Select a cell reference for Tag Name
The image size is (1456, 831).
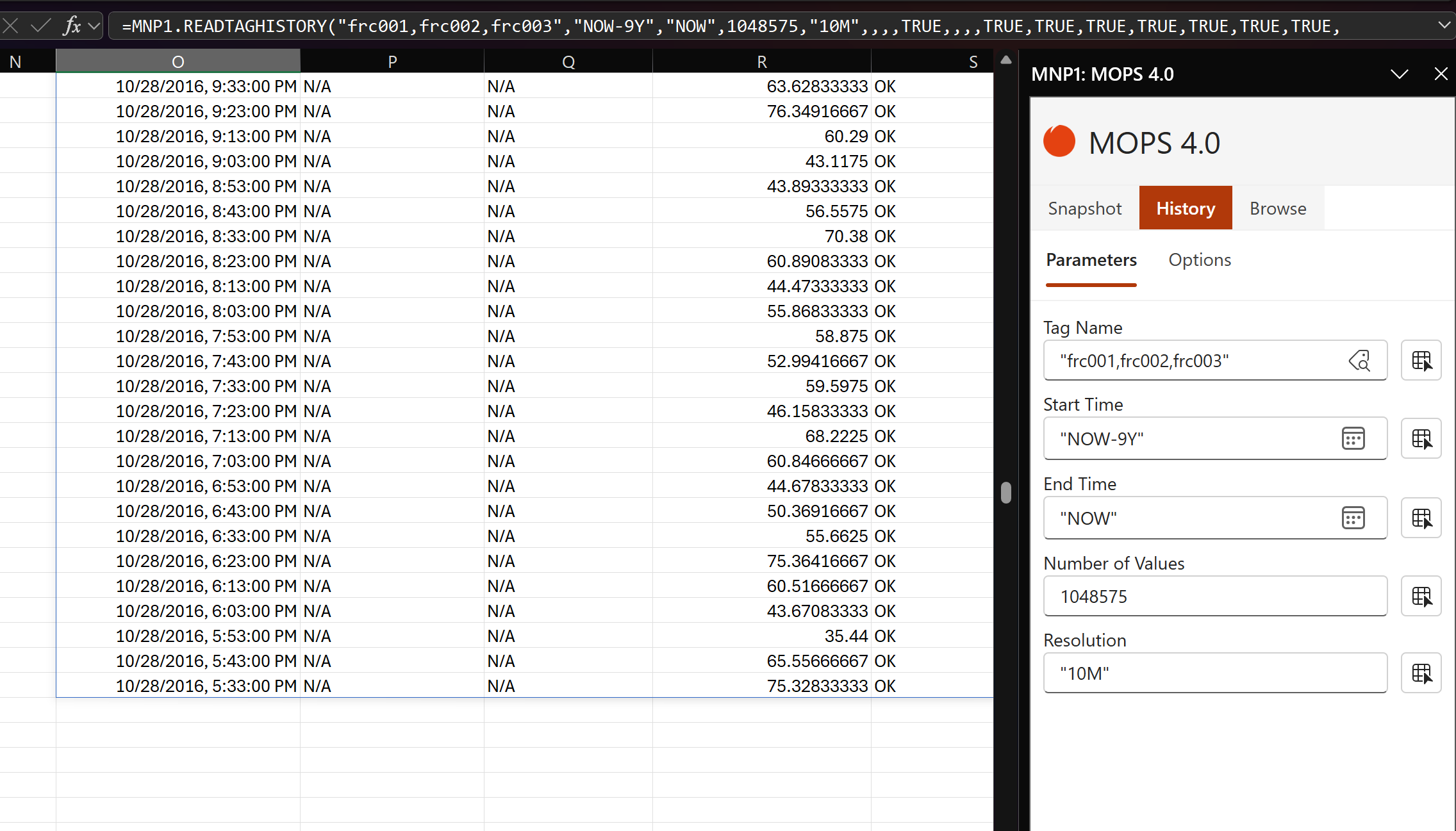pyautogui.click(x=1421, y=361)
